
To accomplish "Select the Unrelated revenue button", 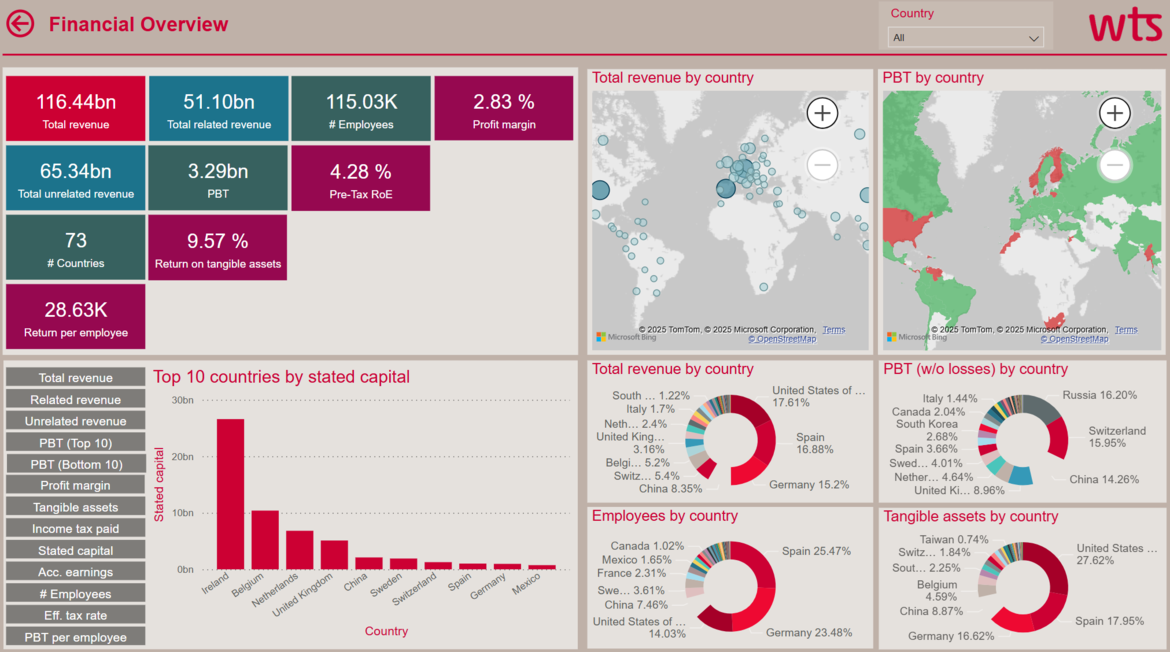I will (75, 421).
